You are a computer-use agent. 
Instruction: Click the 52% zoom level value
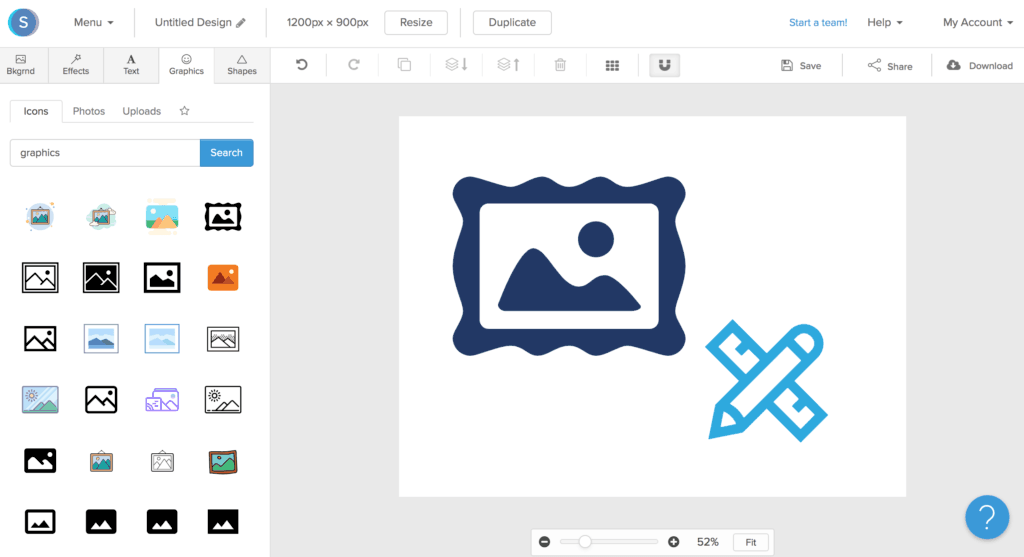coord(707,542)
